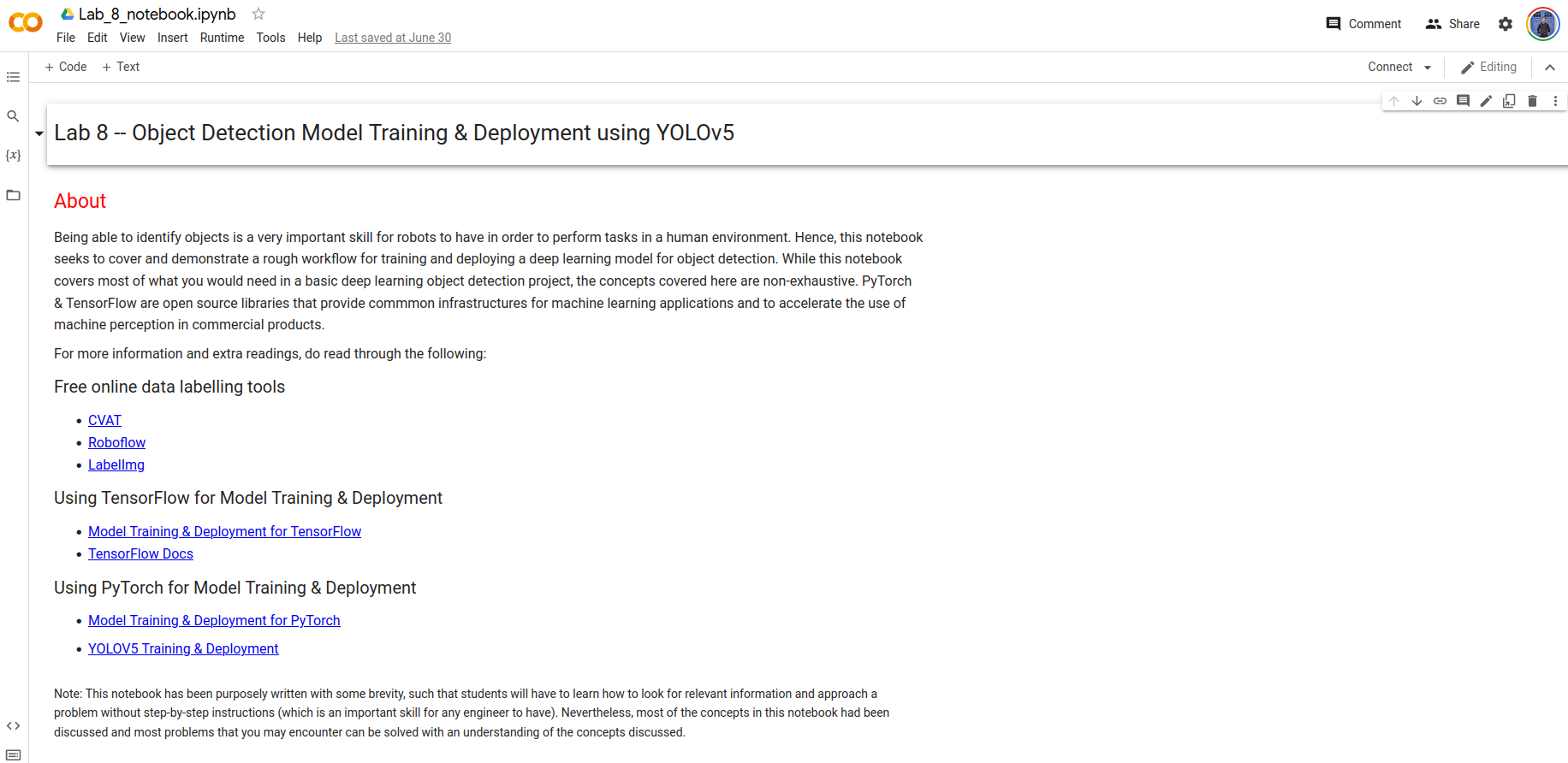This screenshot has width=1568, height=763.
Task: Open the CVAT link
Action: click(104, 420)
